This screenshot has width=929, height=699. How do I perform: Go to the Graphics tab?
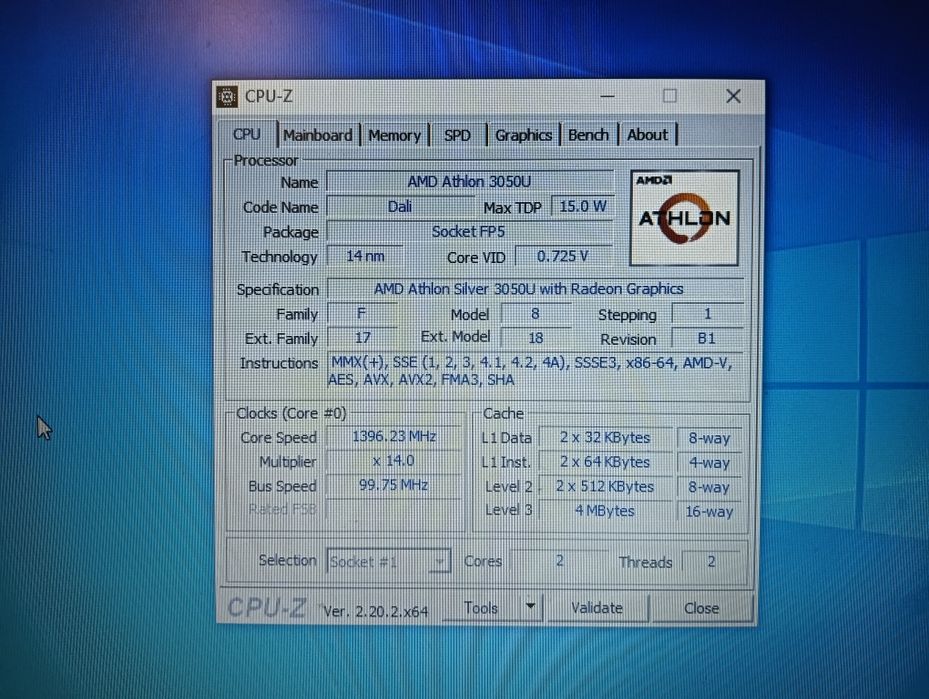point(523,135)
